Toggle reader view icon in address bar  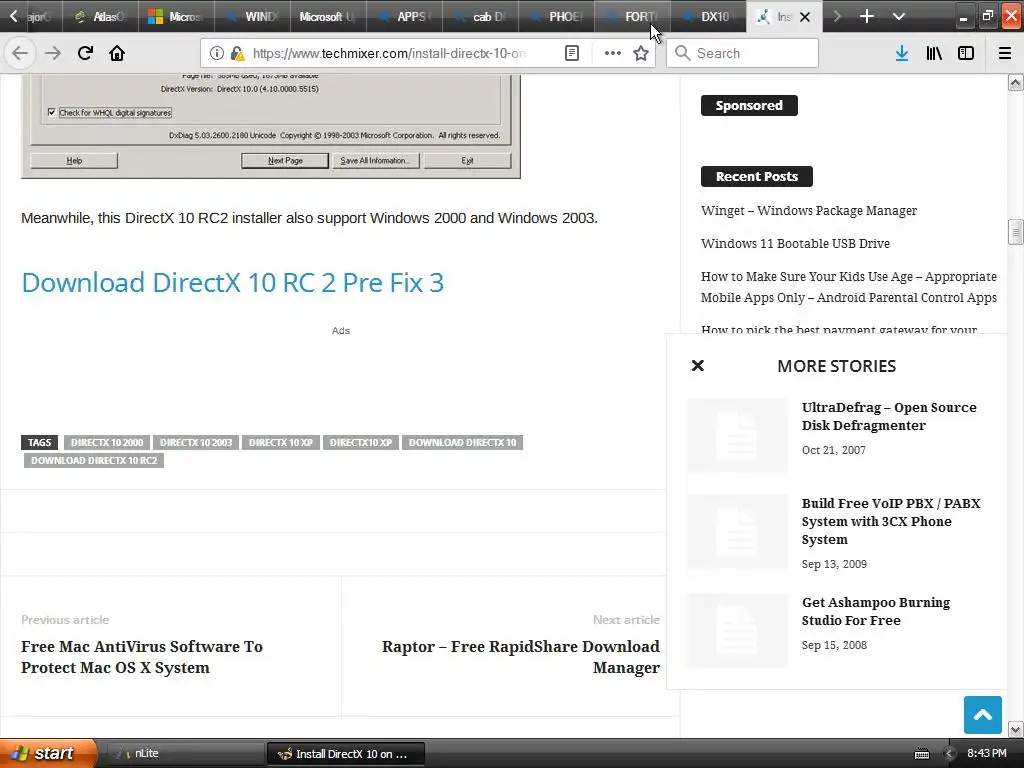coord(572,53)
